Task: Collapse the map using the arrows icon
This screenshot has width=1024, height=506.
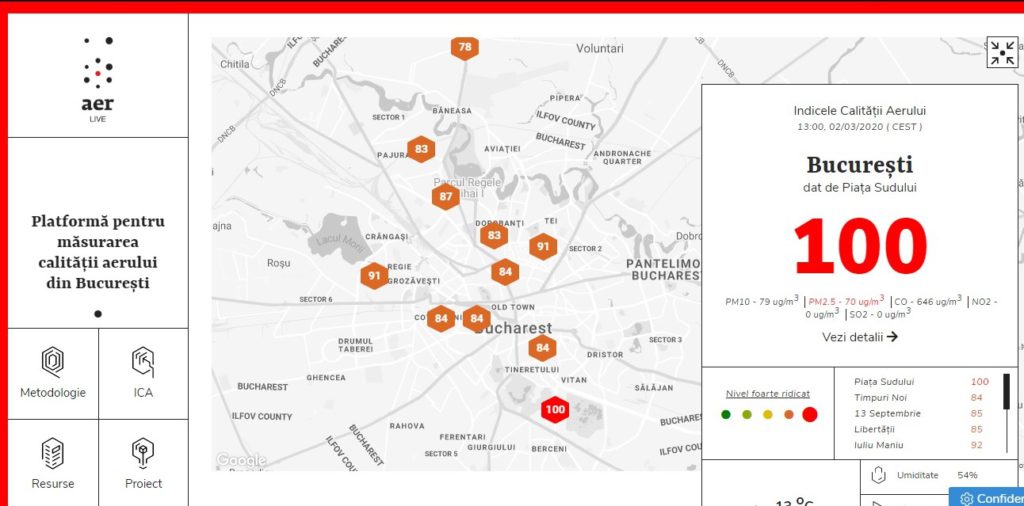Action: 1001,52
